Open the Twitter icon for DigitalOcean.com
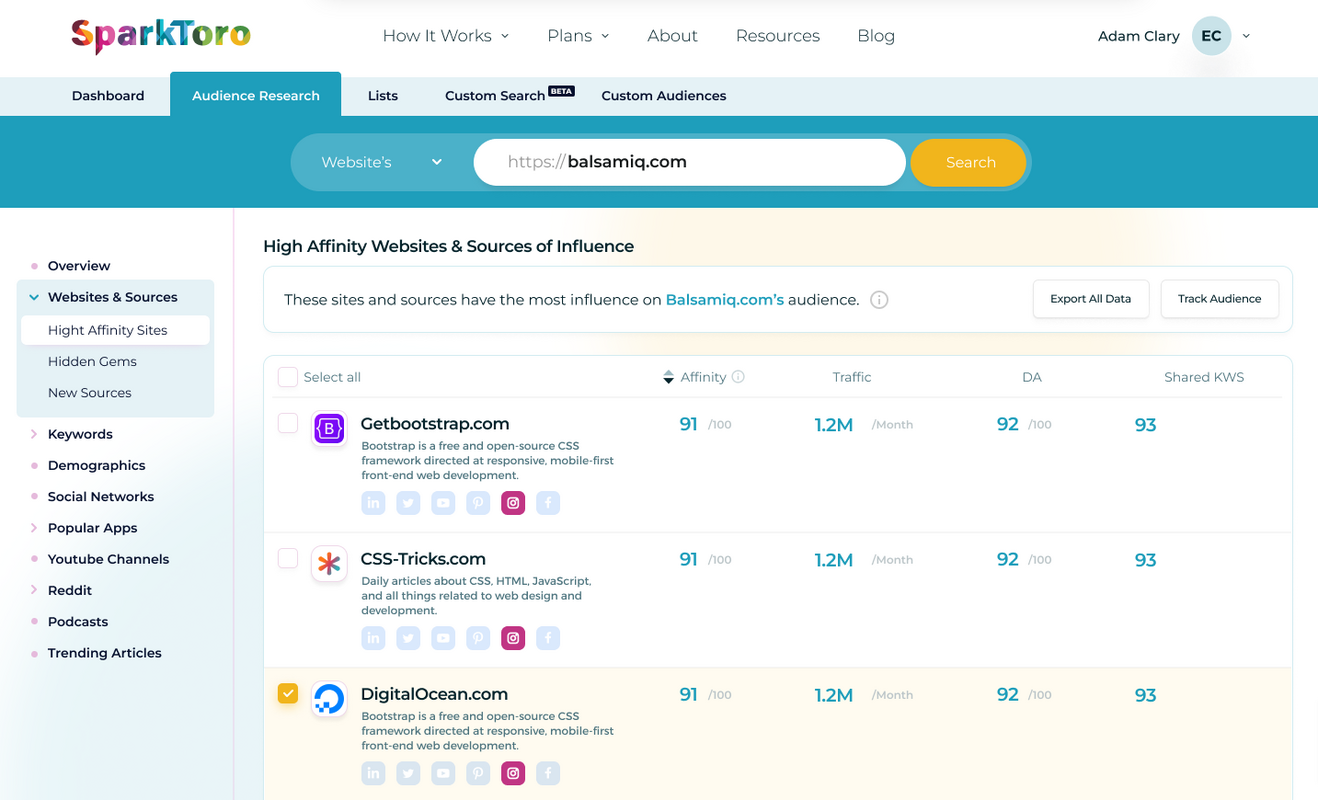The image size is (1318, 800). [x=408, y=773]
